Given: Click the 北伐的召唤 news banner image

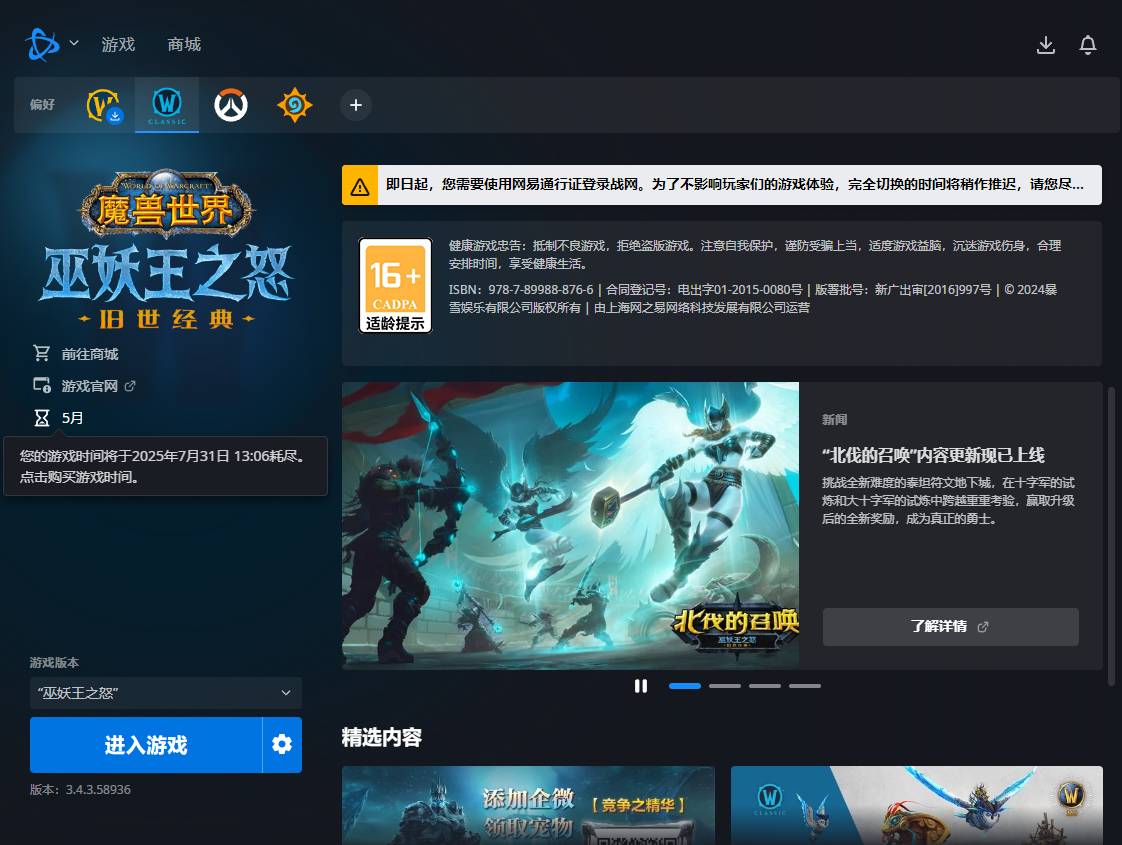Looking at the screenshot, I should click(570, 525).
